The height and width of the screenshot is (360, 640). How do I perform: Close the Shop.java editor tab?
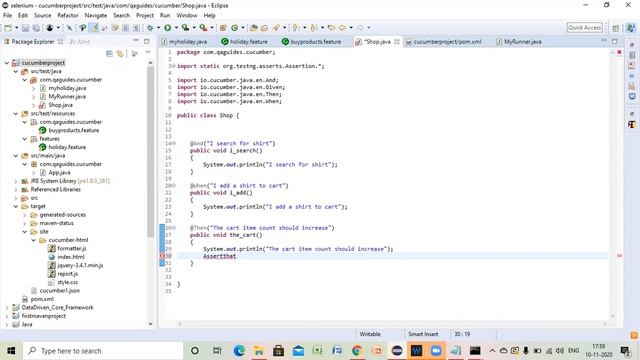(396, 42)
